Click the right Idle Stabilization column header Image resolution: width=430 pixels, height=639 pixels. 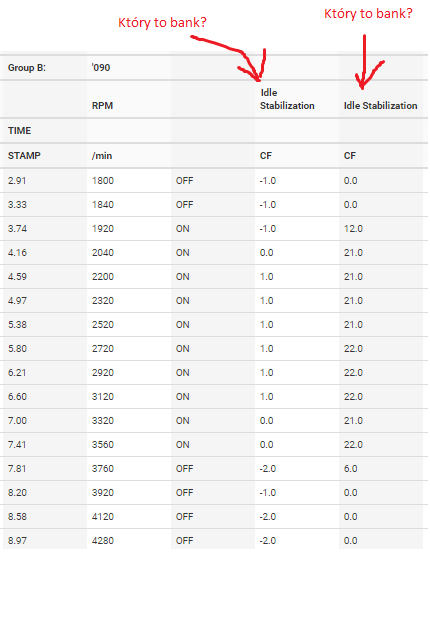(381, 106)
